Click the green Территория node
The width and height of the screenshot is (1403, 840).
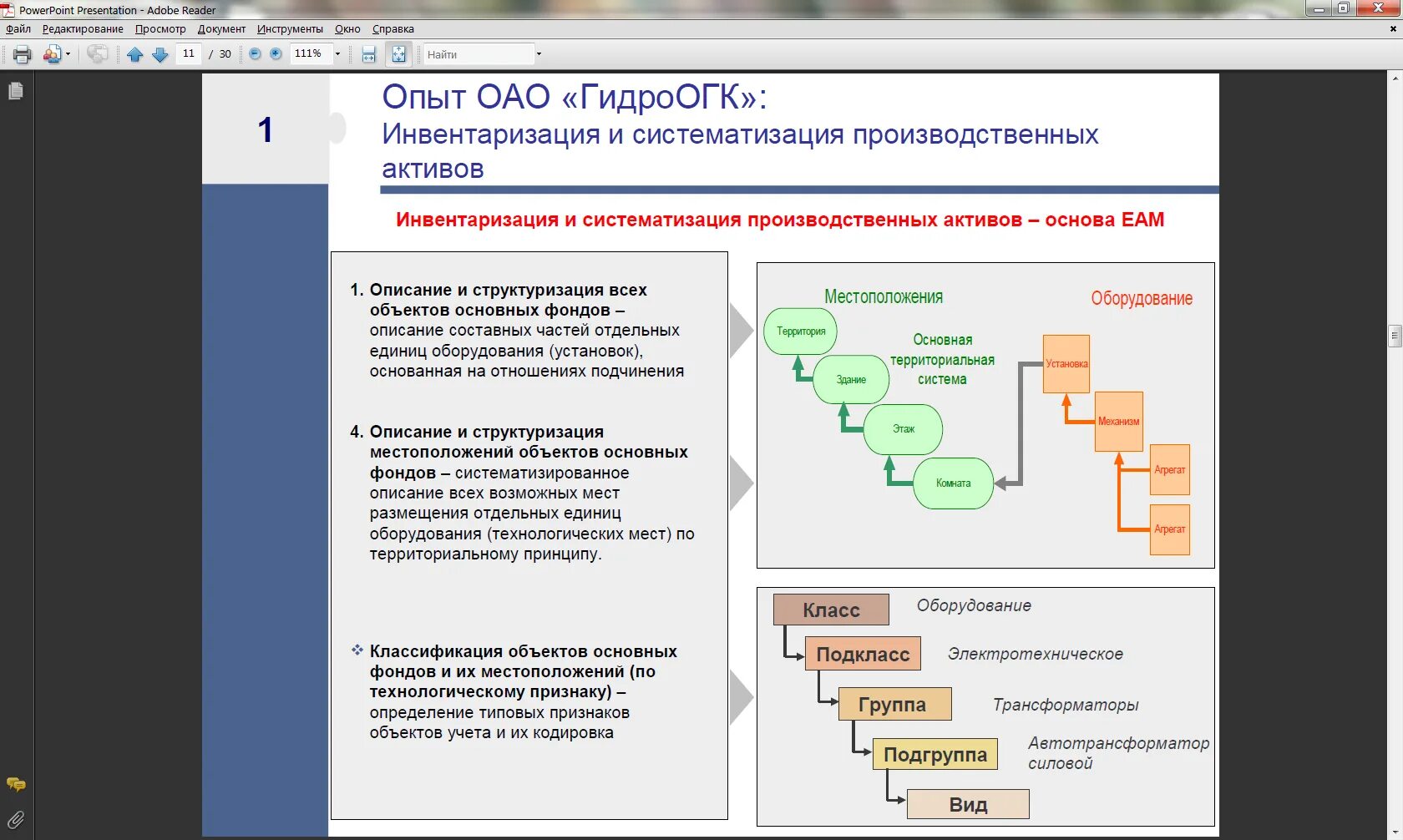point(801,331)
